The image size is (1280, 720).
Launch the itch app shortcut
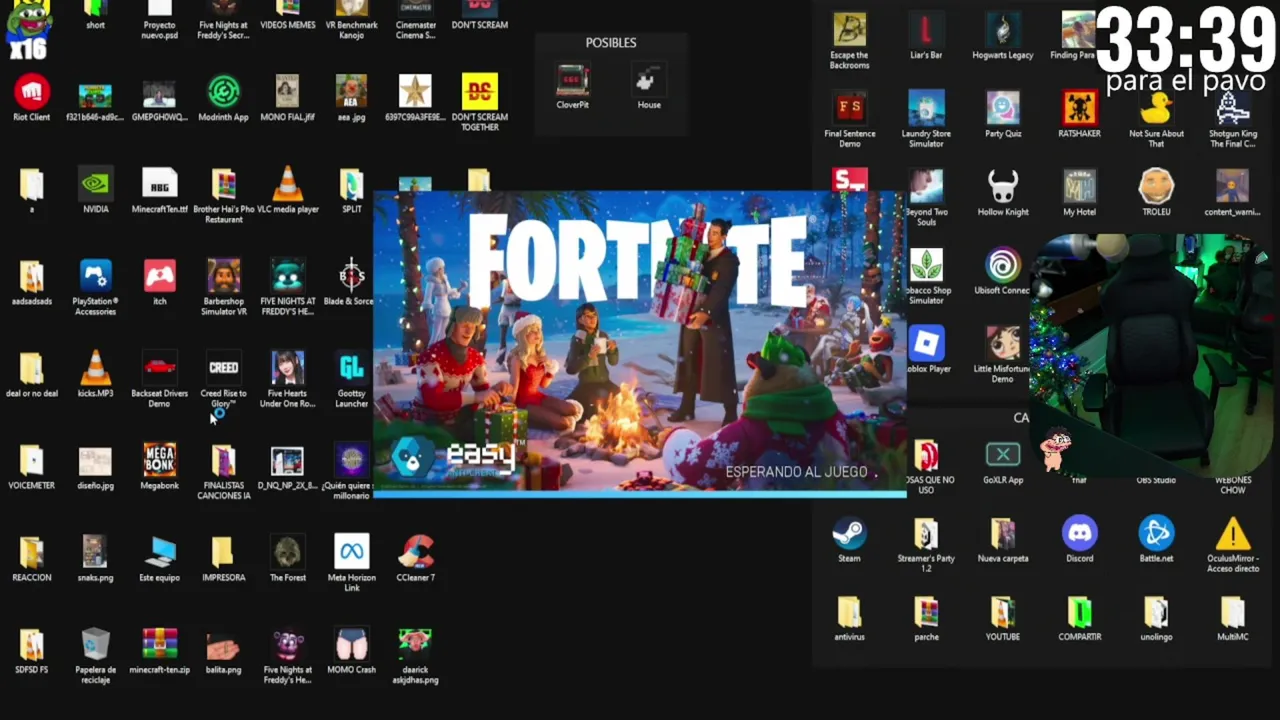click(x=159, y=277)
